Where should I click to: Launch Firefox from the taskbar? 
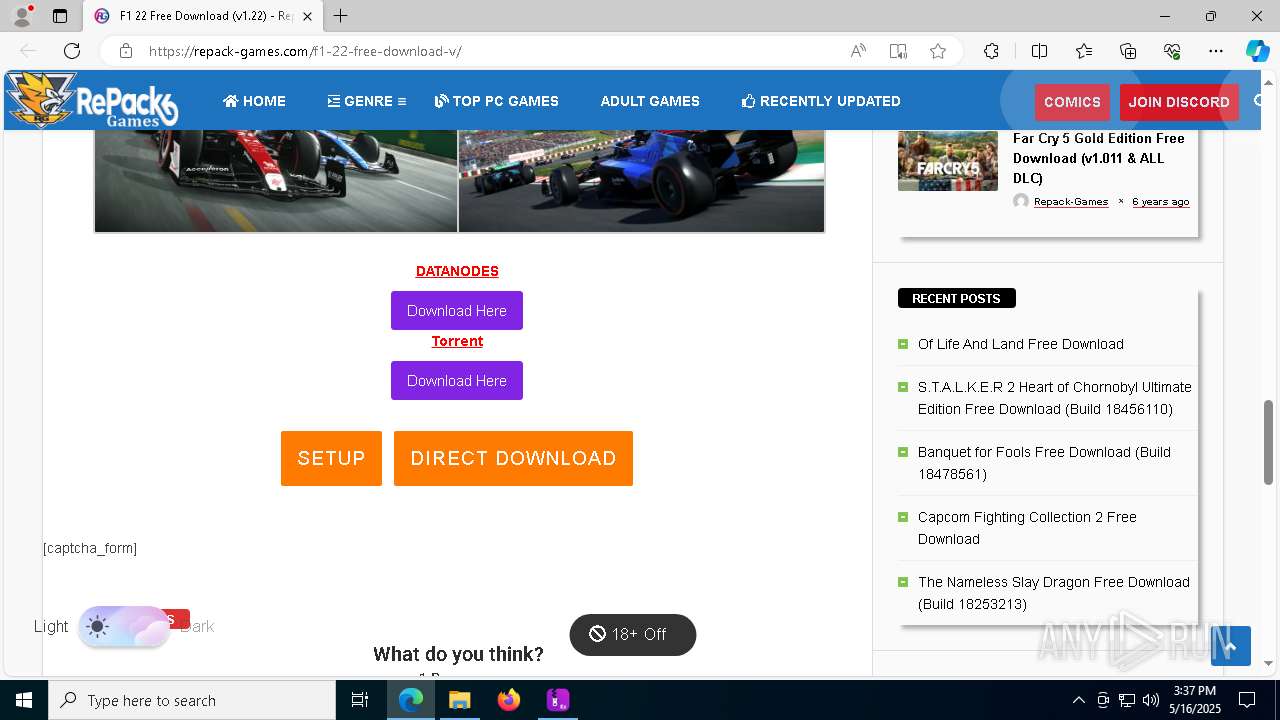pyautogui.click(x=508, y=700)
